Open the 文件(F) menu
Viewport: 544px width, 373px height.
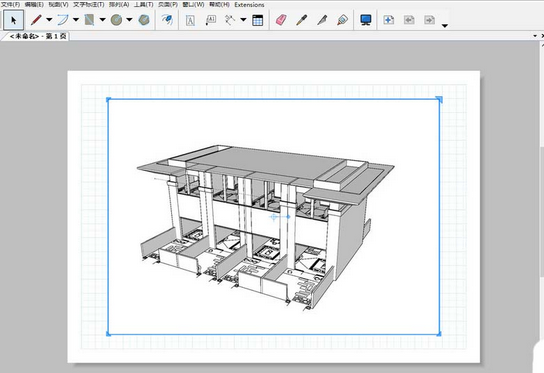point(11,5)
